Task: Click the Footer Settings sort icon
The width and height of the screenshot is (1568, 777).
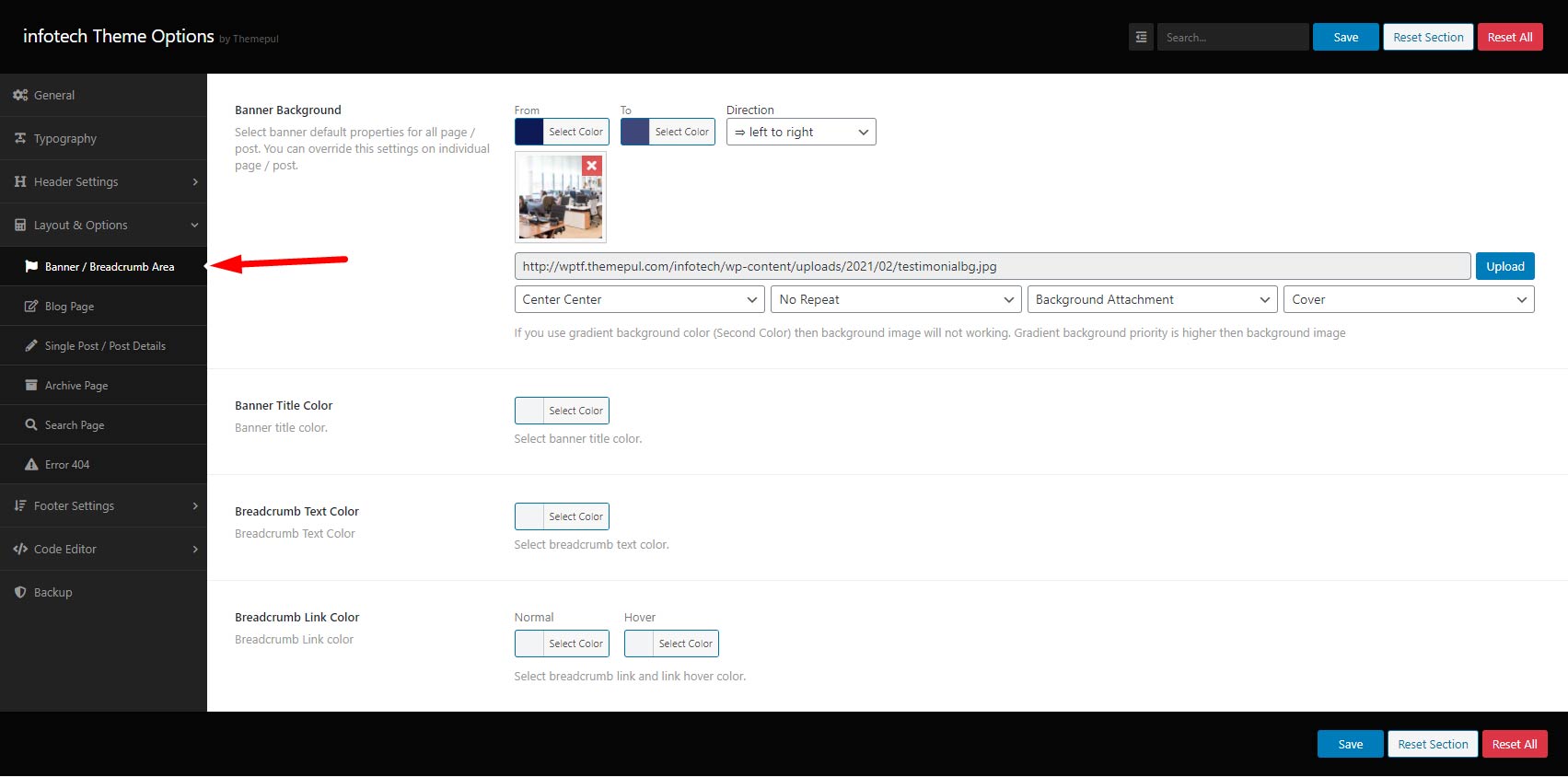Action: coord(20,505)
